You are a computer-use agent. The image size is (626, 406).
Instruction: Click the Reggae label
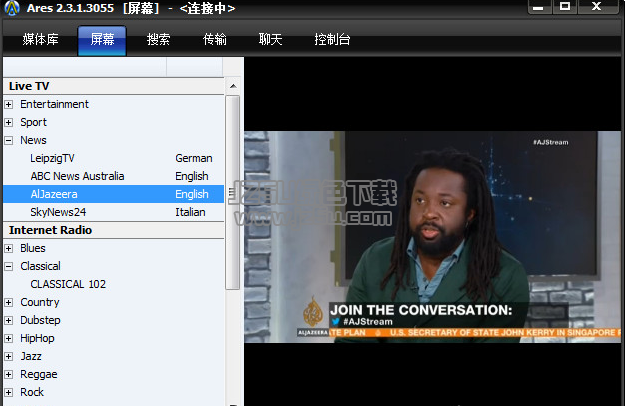click(x=39, y=374)
